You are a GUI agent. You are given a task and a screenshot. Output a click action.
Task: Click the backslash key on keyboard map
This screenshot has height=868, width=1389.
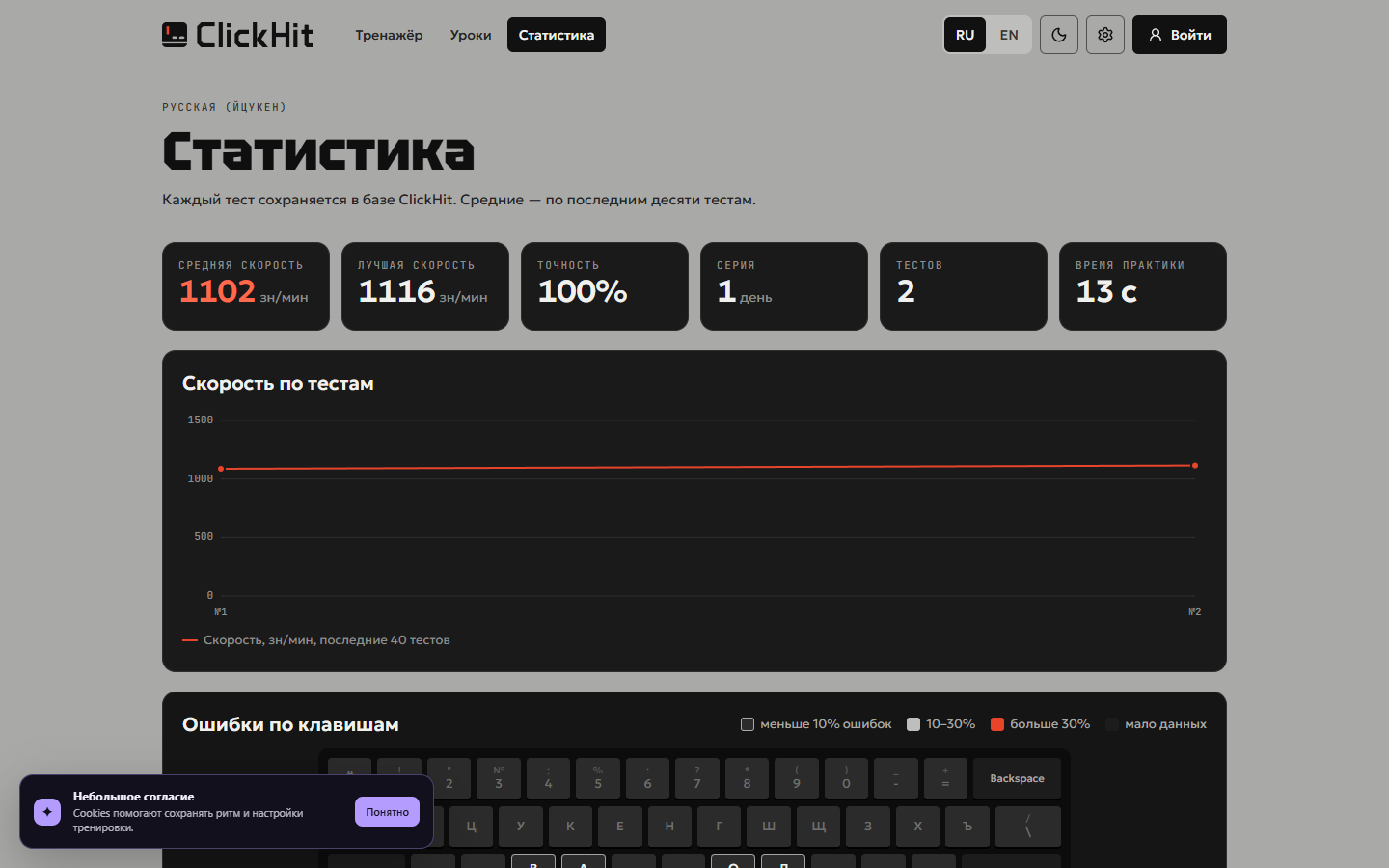[1028, 827]
